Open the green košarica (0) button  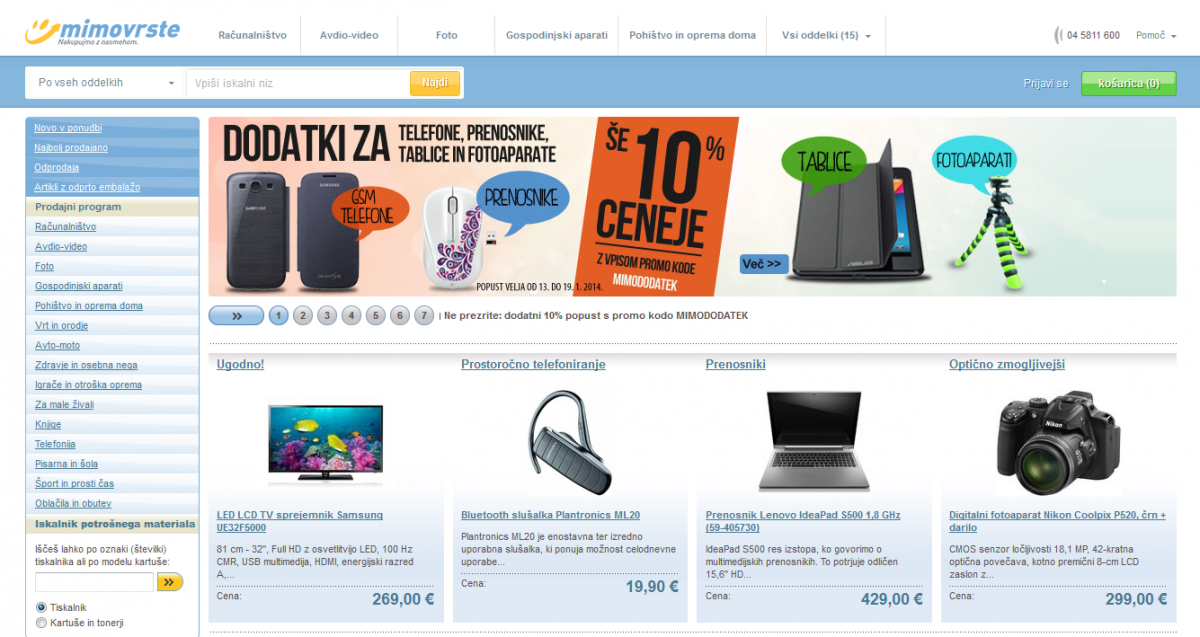tap(1128, 83)
